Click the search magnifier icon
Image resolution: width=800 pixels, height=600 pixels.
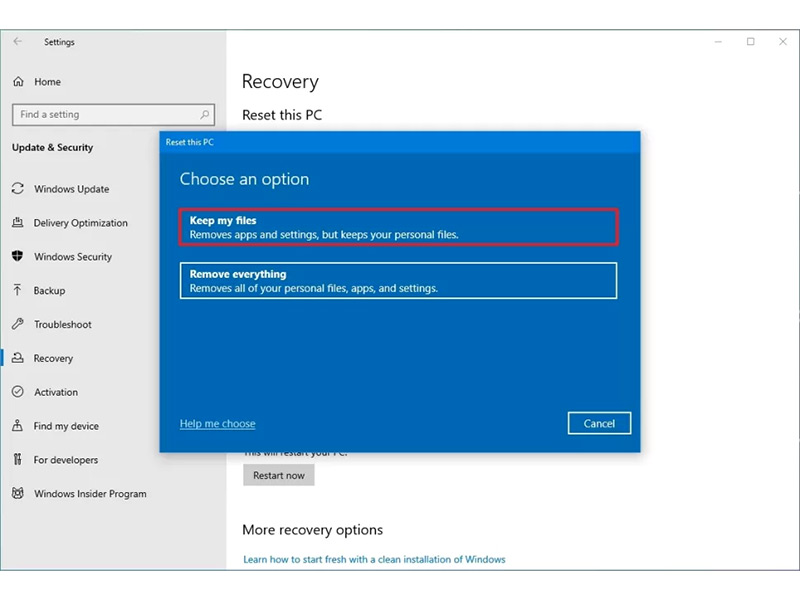(205, 114)
